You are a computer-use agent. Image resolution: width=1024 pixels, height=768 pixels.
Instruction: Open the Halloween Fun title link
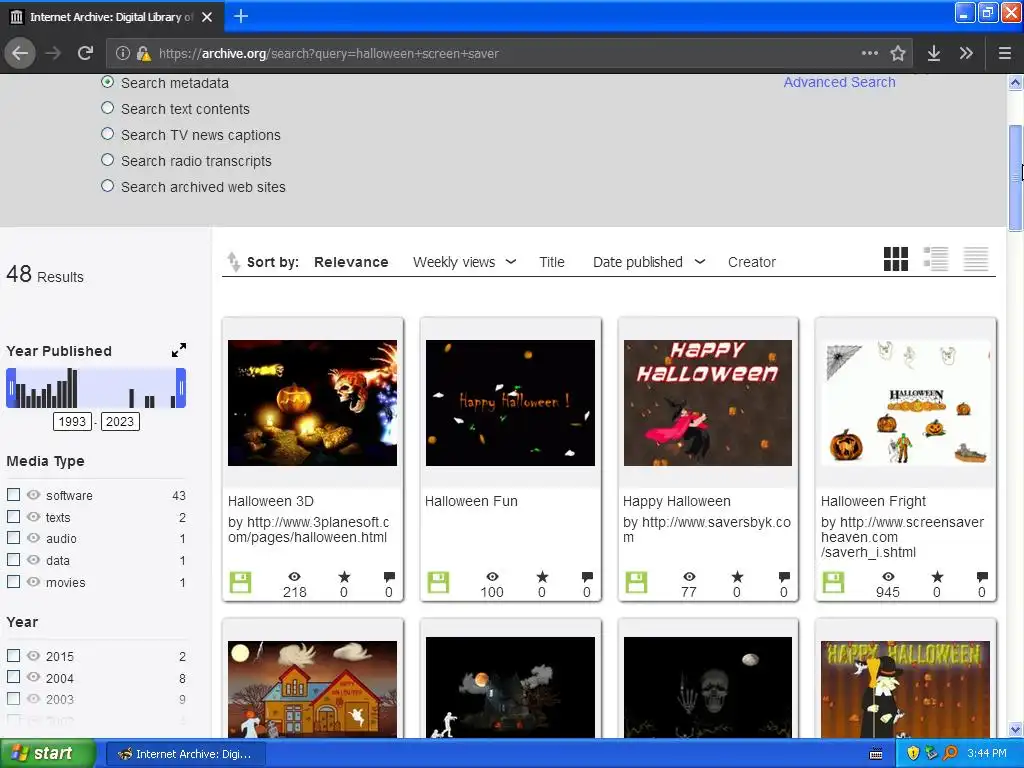click(x=471, y=501)
